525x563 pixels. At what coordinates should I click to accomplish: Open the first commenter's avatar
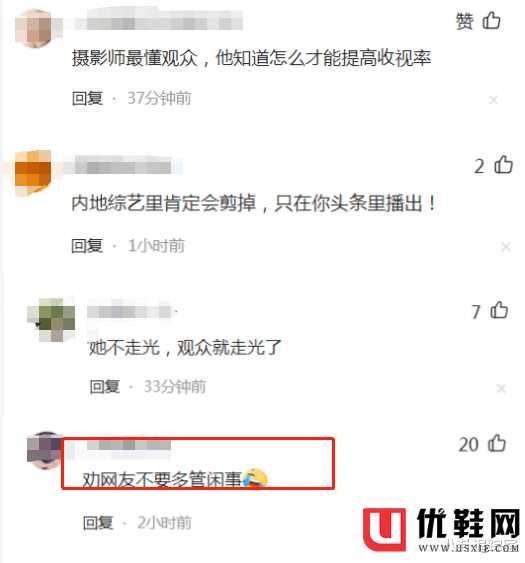[x=34, y=28]
